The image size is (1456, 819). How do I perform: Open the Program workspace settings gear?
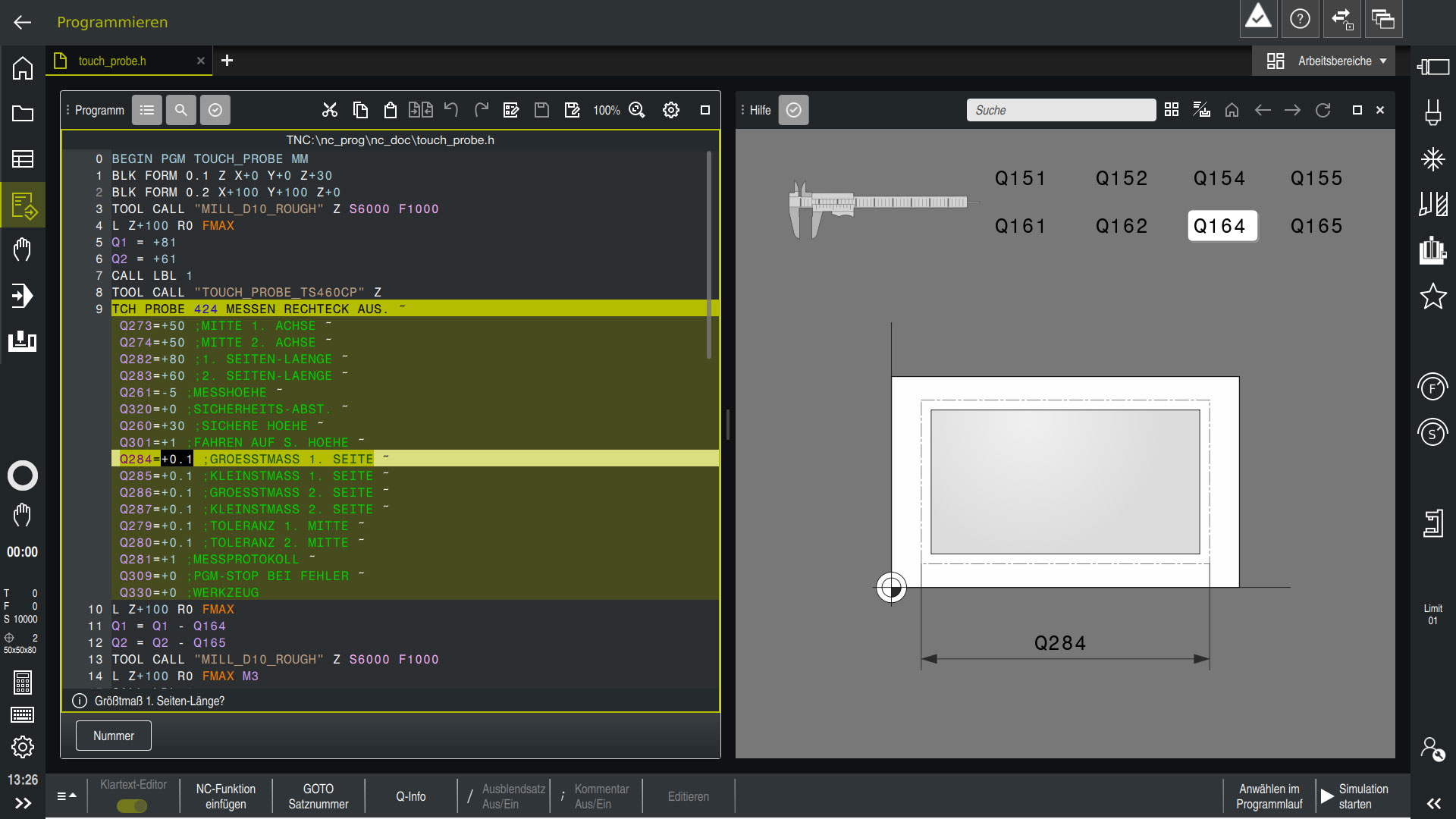[x=671, y=110]
